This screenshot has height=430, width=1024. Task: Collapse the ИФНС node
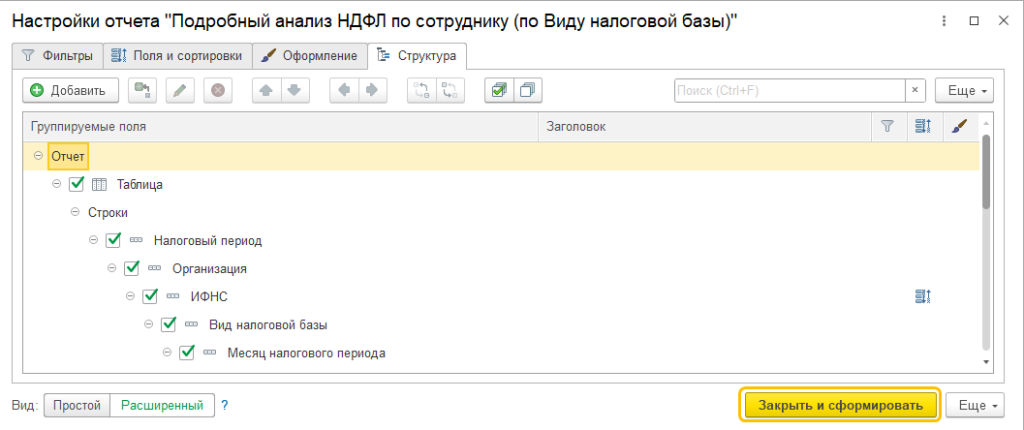(130, 297)
